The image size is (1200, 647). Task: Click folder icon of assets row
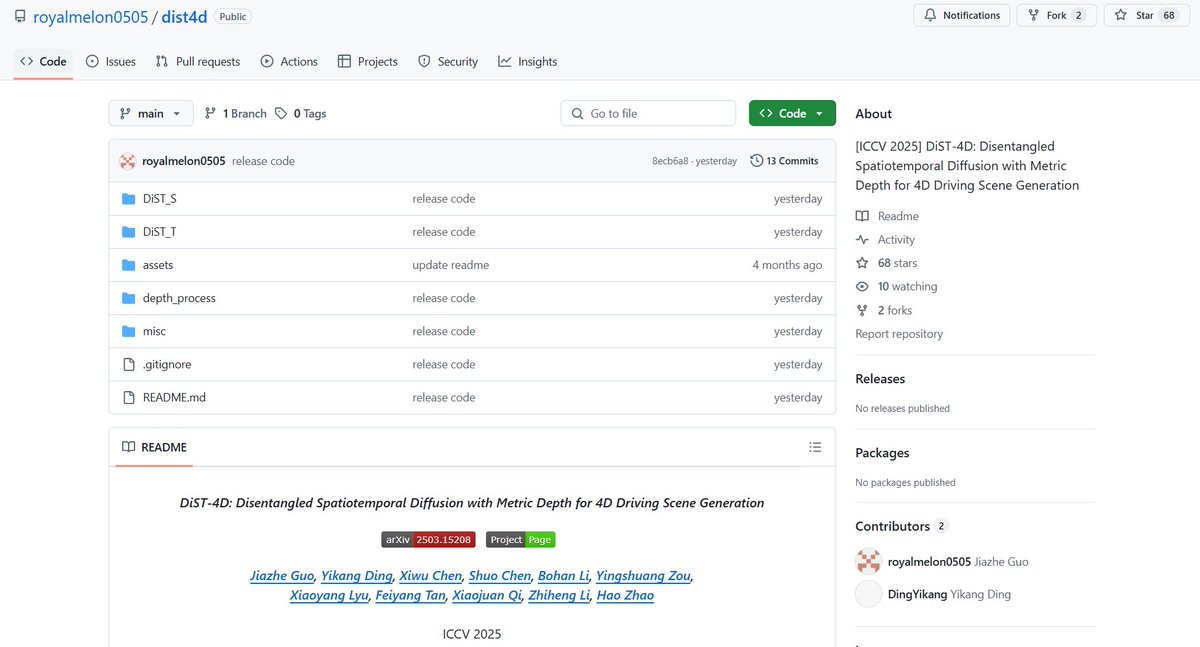128,265
